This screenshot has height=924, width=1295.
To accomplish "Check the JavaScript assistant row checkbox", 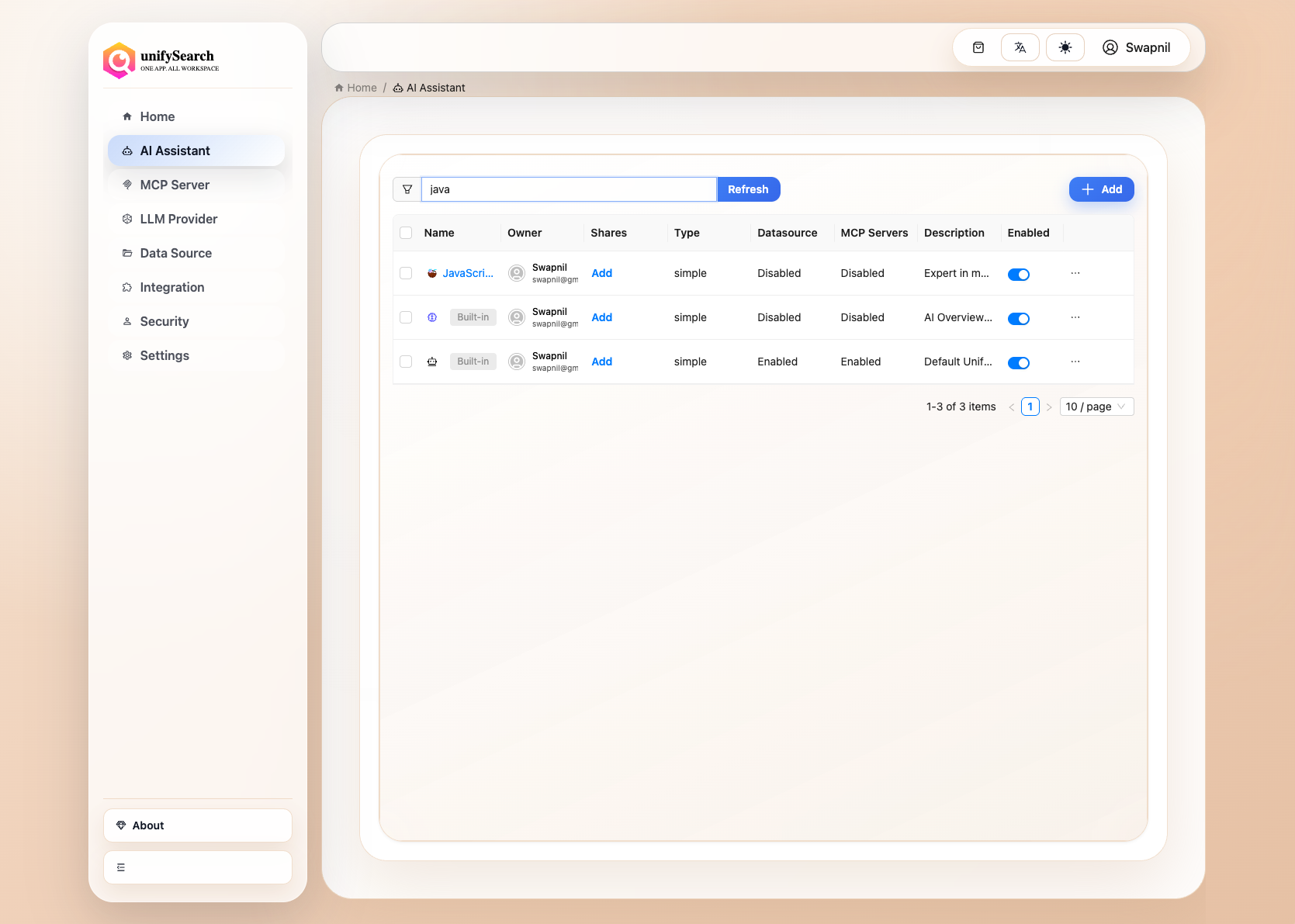I will point(406,273).
